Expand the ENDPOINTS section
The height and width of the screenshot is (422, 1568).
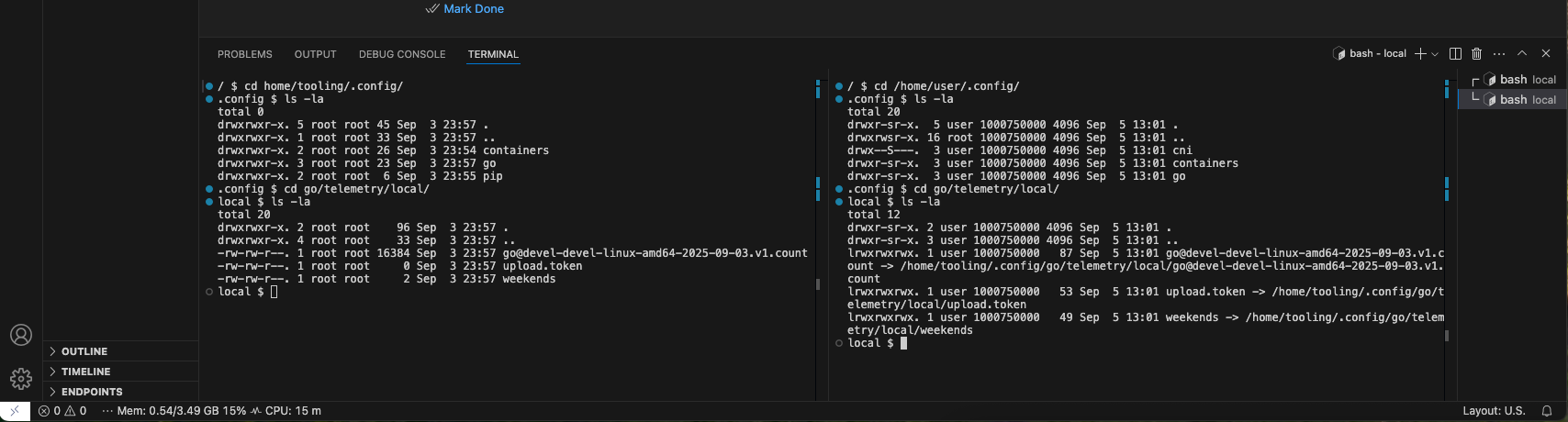[x=92, y=392]
